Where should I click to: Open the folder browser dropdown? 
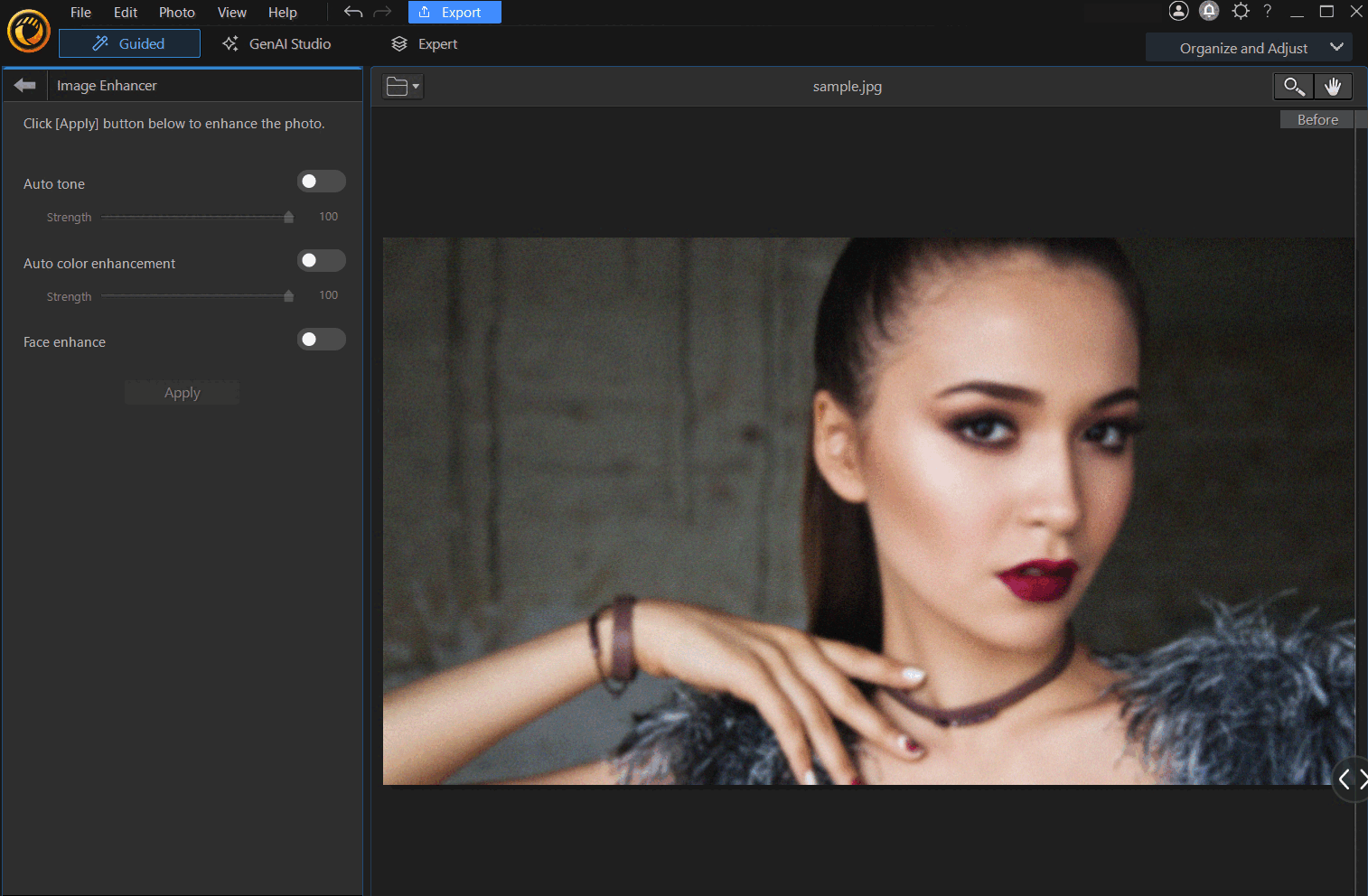401,86
